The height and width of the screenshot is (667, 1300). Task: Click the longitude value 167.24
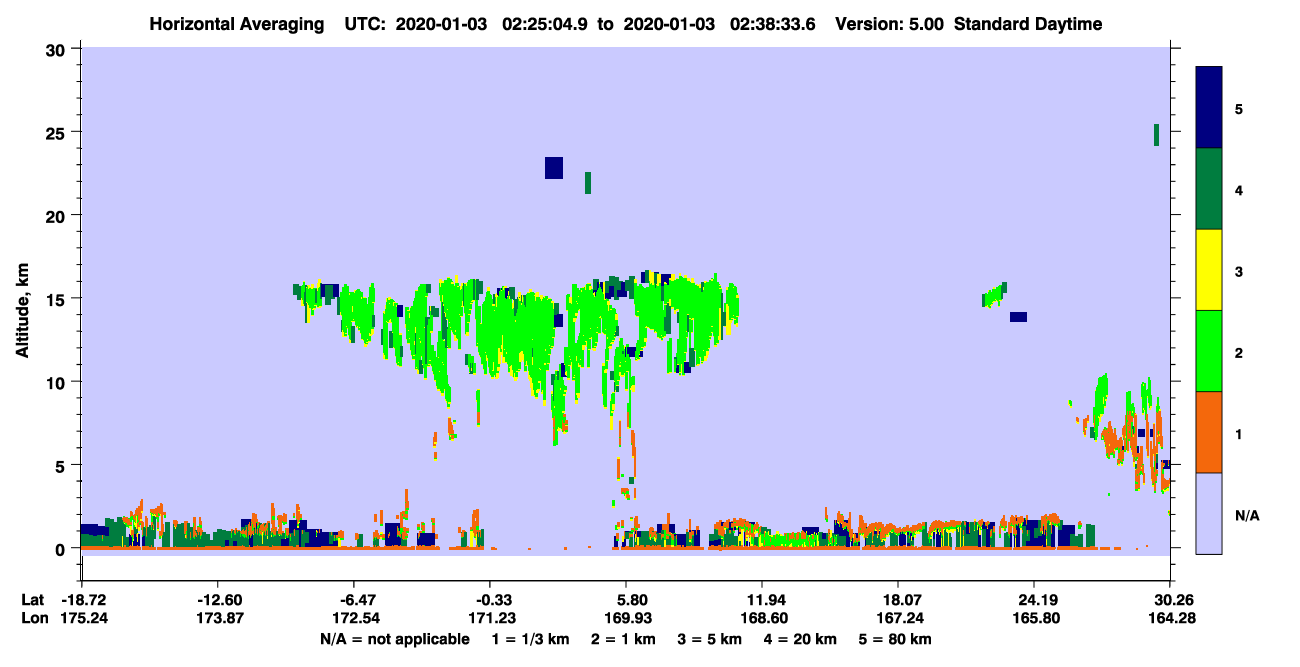[x=898, y=619]
